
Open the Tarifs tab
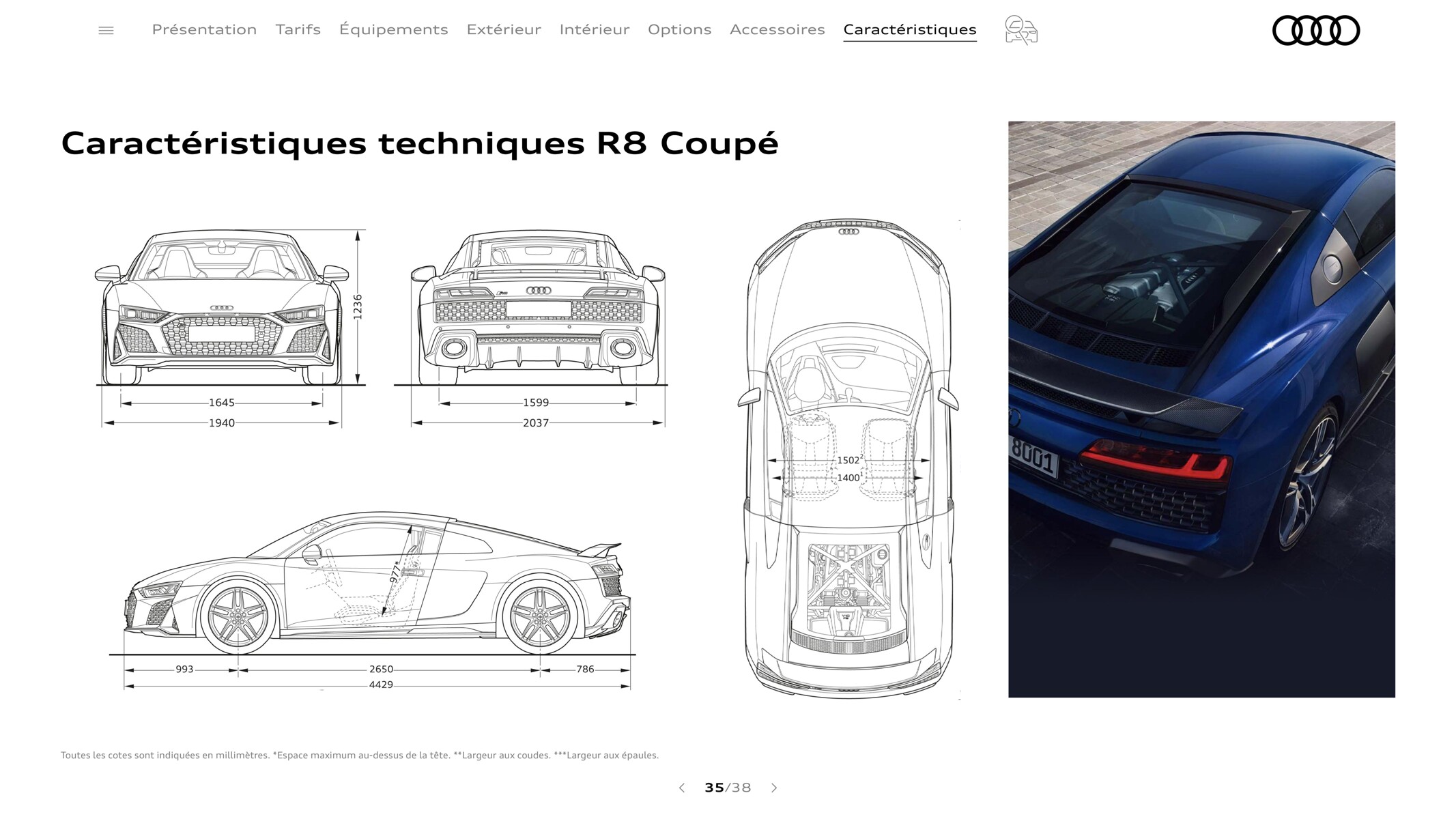pos(298,29)
